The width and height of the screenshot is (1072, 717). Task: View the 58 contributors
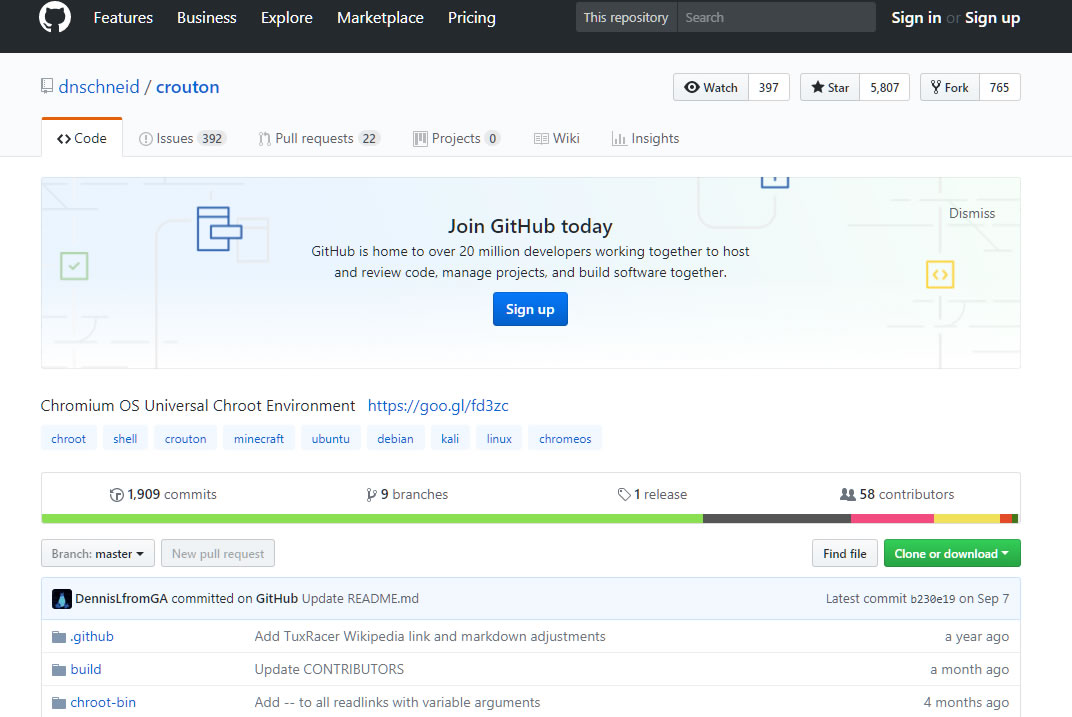(897, 494)
